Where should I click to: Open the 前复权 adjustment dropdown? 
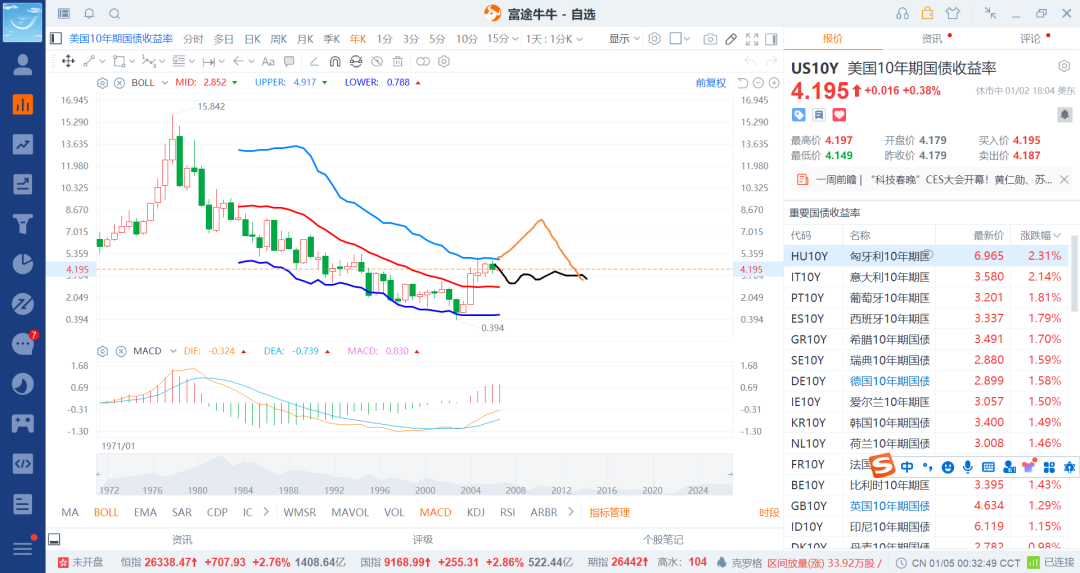tap(711, 83)
